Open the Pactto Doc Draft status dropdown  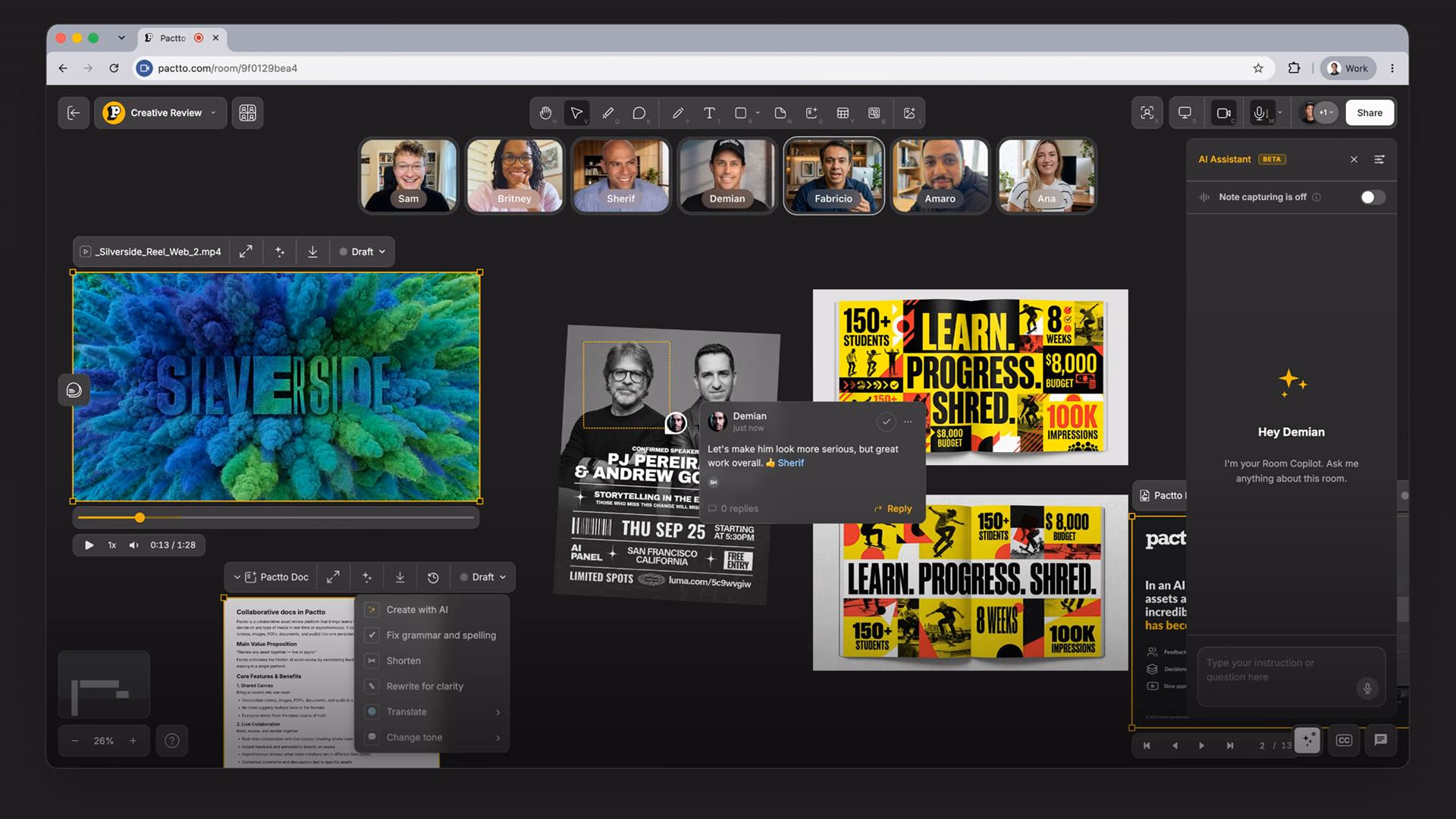click(483, 577)
